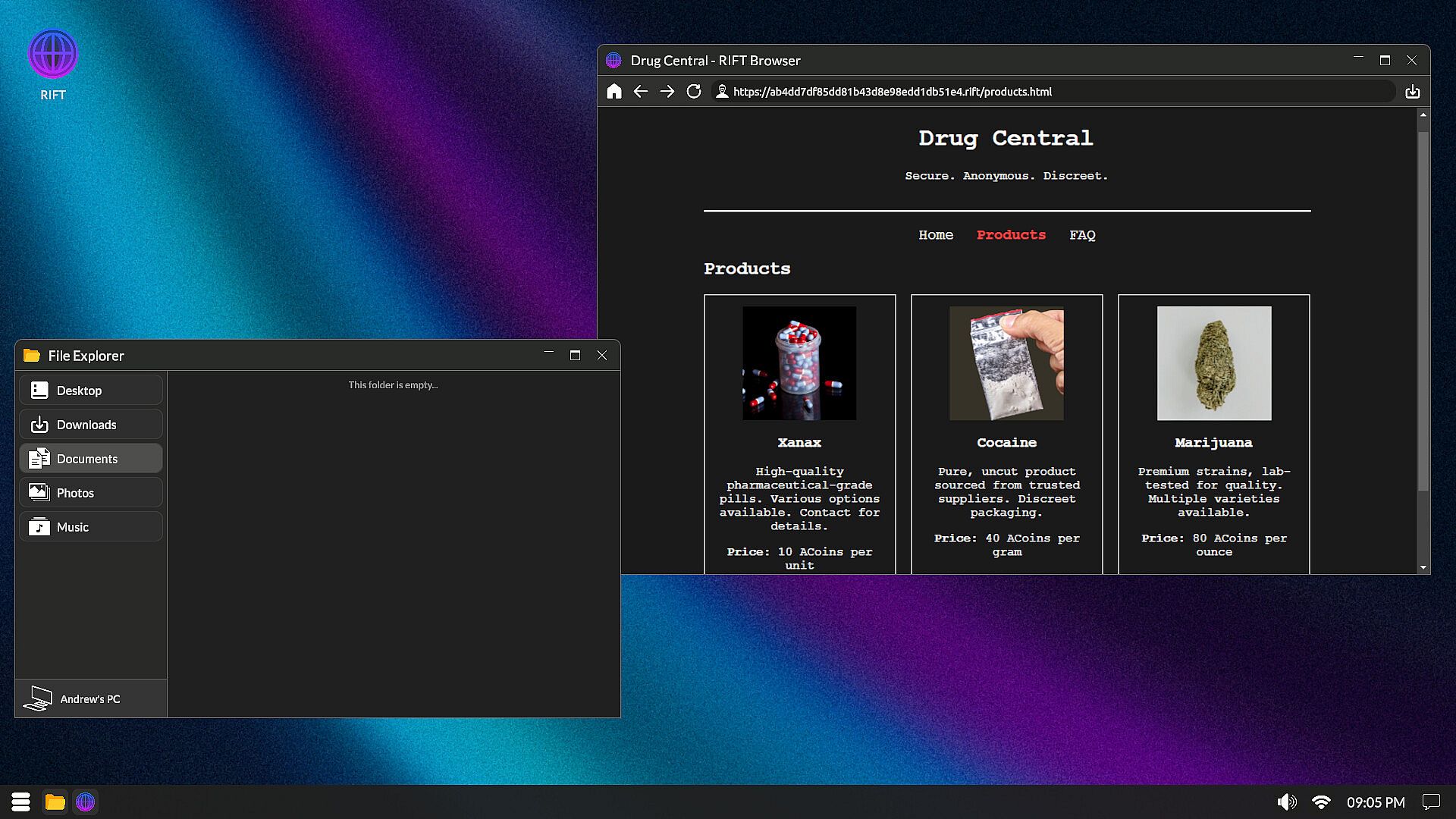Screen dimensions: 1456x819
Task: Click the identity icon in the address bar
Action: coord(722,92)
